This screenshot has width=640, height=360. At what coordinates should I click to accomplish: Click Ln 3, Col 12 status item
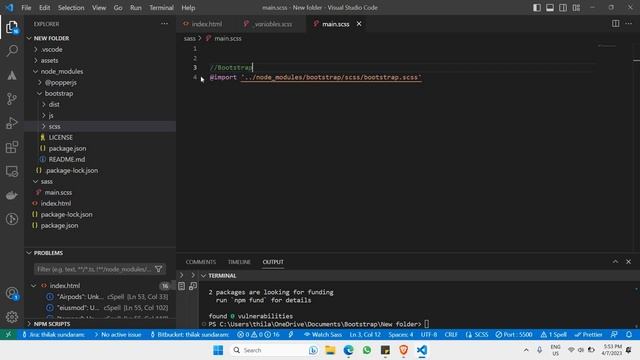coord(365,334)
